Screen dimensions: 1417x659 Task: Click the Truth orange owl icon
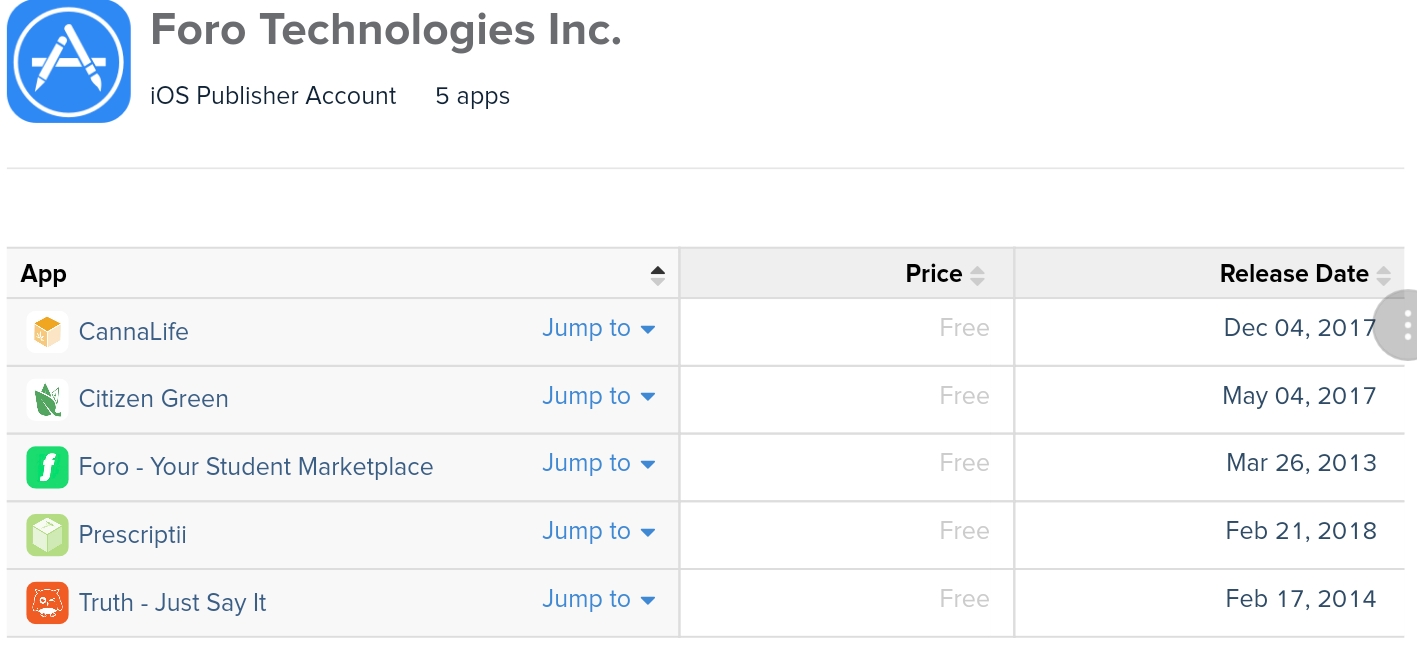click(x=47, y=602)
